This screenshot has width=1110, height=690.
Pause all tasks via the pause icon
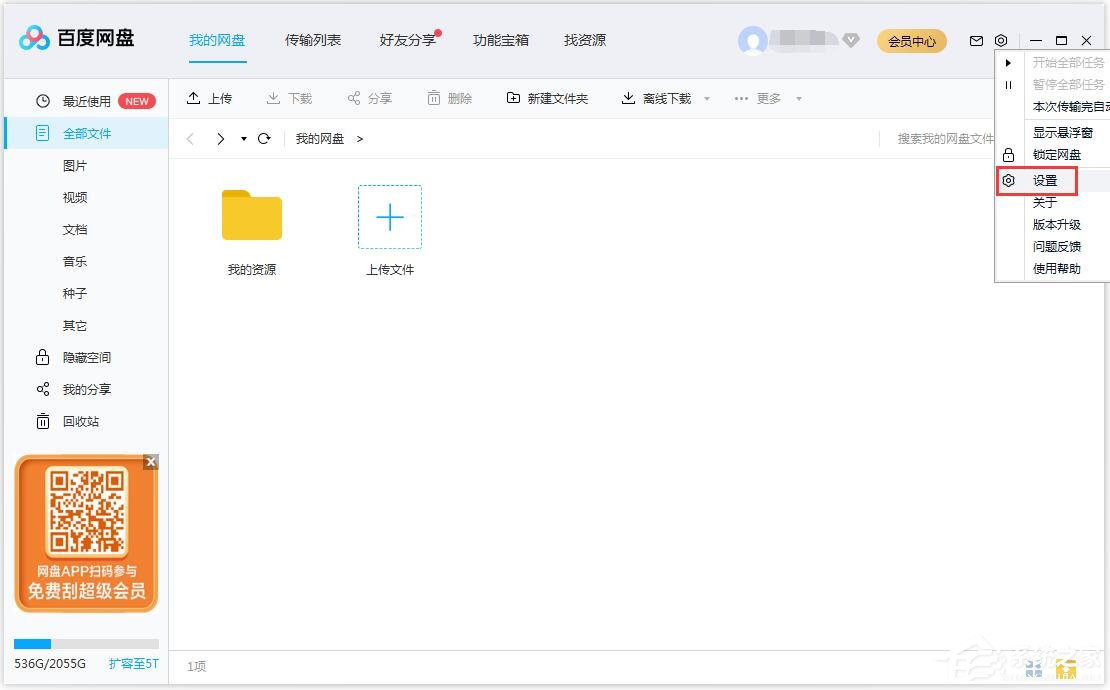pyautogui.click(x=1008, y=84)
